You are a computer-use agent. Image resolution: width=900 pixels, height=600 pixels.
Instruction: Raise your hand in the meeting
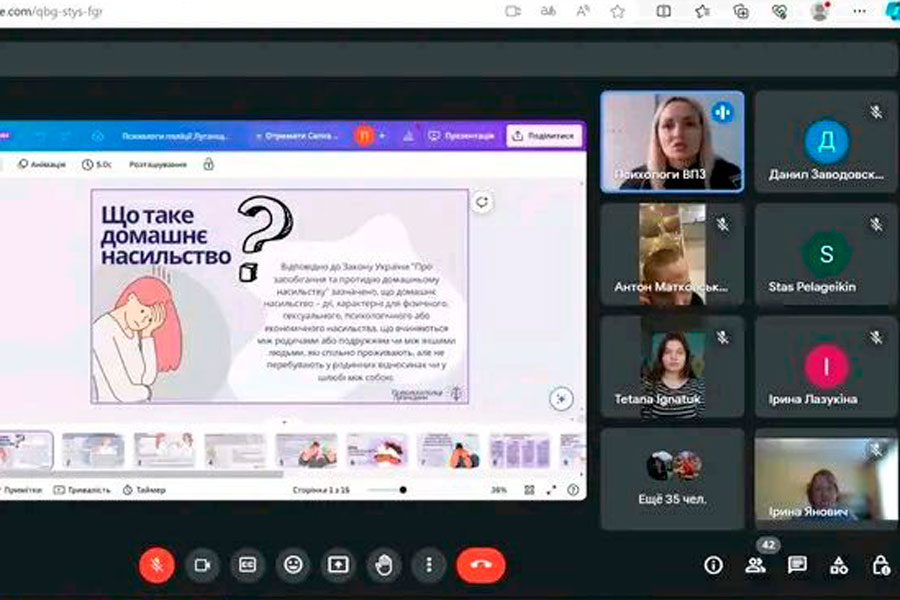pos(384,565)
